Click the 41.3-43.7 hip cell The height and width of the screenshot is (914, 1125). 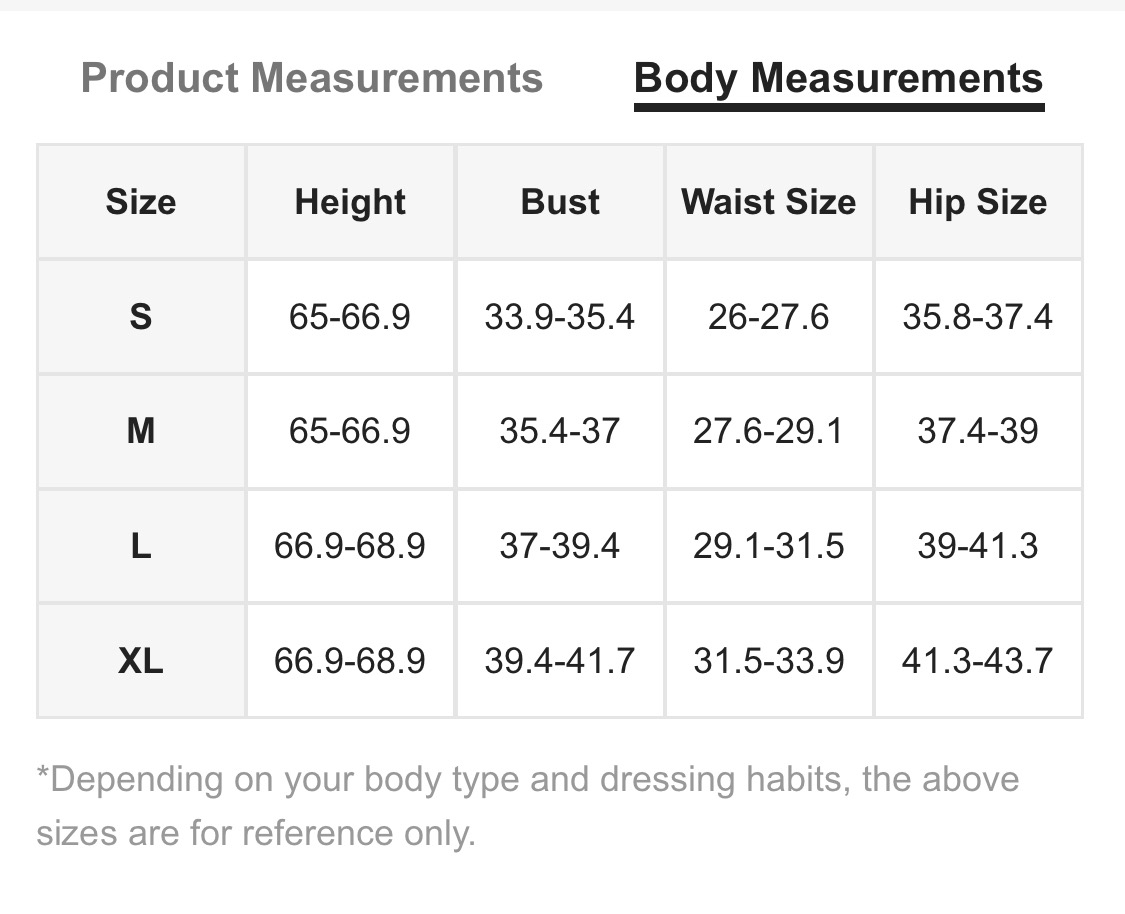(977, 661)
